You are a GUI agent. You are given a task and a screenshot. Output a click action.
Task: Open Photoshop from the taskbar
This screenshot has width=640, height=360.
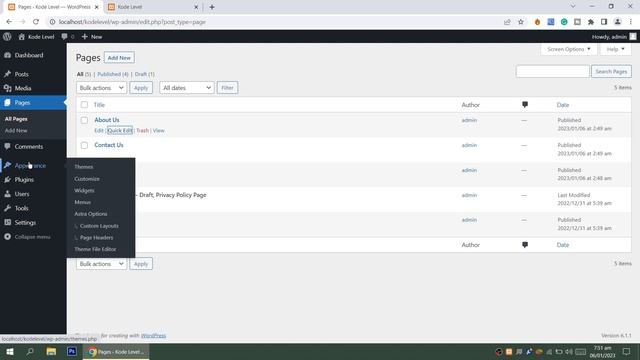(72, 351)
